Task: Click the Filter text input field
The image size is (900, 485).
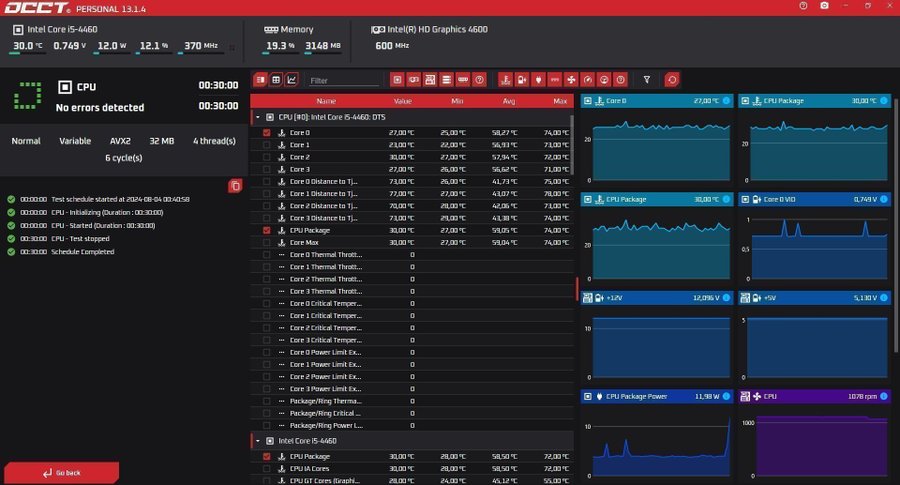Action: (342, 80)
